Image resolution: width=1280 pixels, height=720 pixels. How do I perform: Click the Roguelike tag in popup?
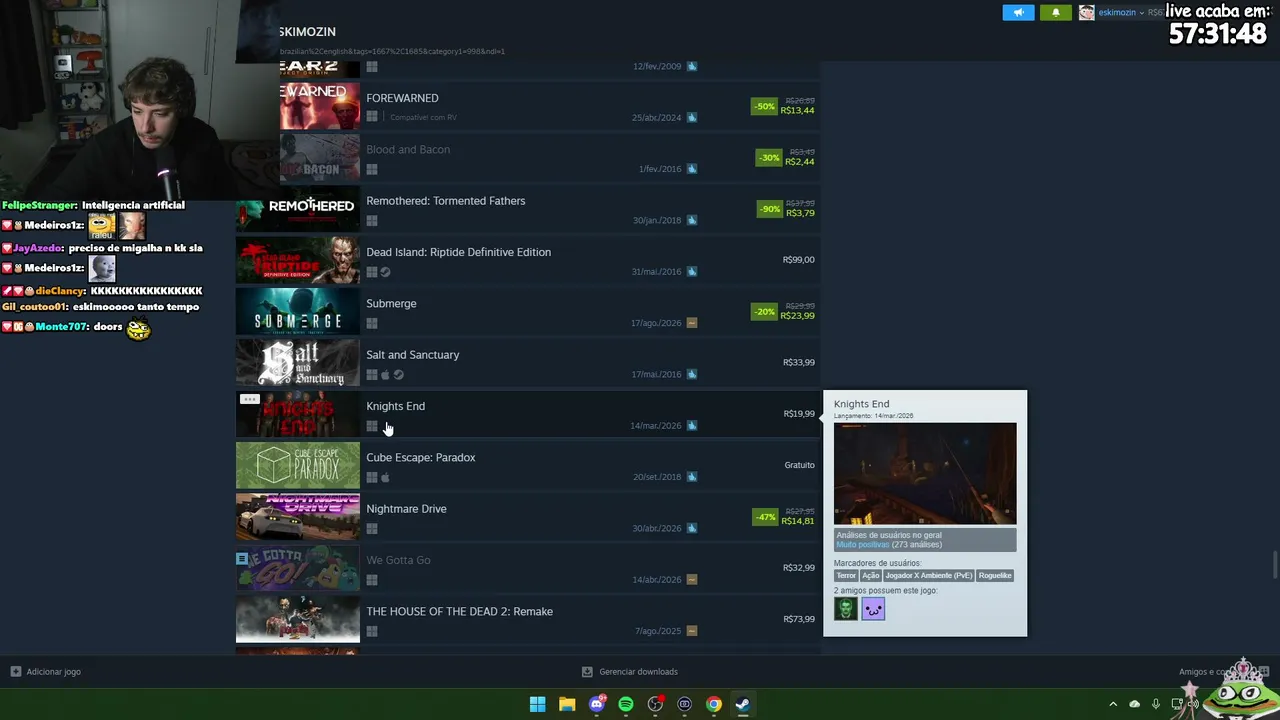tap(995, 576)
